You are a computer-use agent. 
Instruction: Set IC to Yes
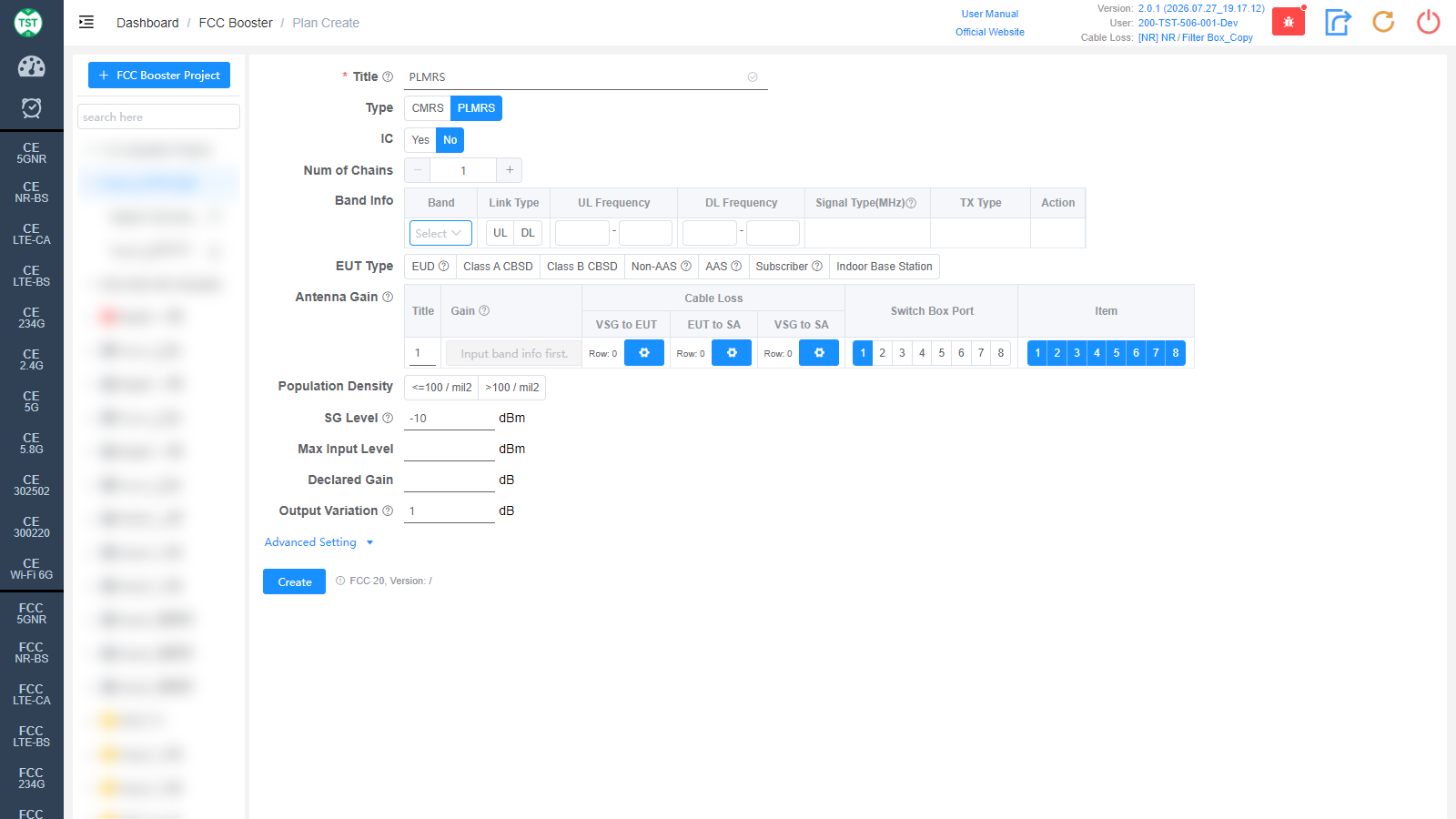click(420, 140)
